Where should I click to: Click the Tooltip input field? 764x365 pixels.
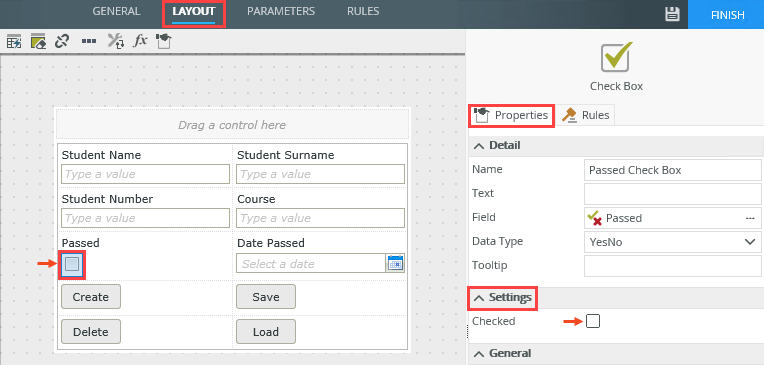(x=672, y=266)
